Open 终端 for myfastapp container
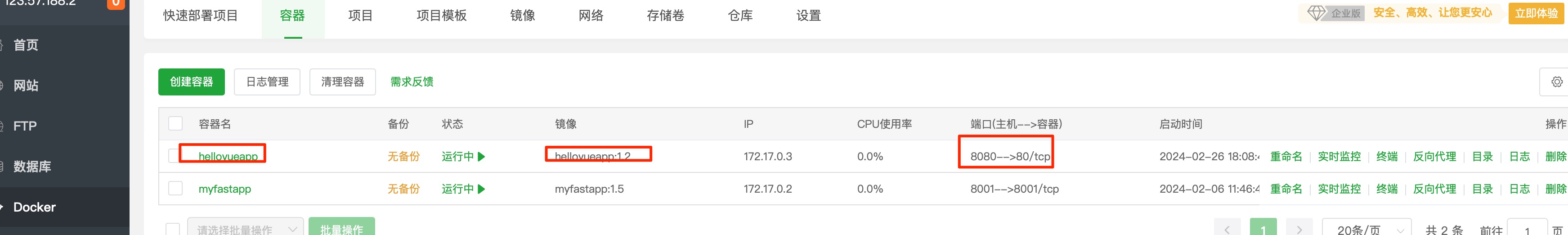This screenshot has width=1568, height=235. (x=1387, y=189)
